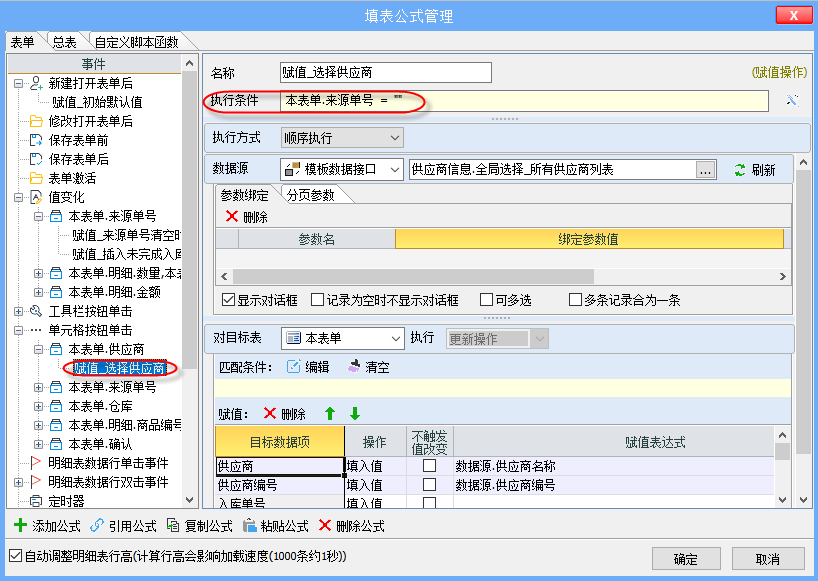Click the 定时器 timer icon
The width and height of the screenshot is (818, 581).
click(36, 501)
